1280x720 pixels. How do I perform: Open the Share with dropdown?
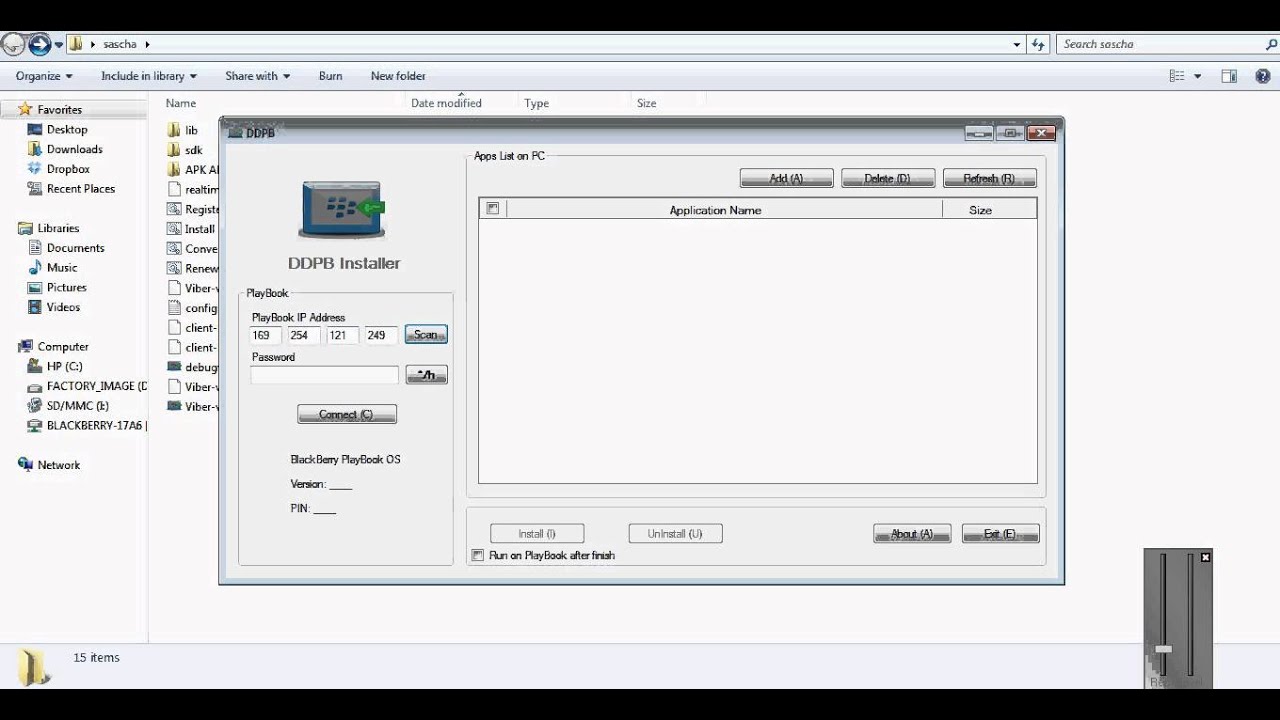pyautogui.click(x=258, y=76)
